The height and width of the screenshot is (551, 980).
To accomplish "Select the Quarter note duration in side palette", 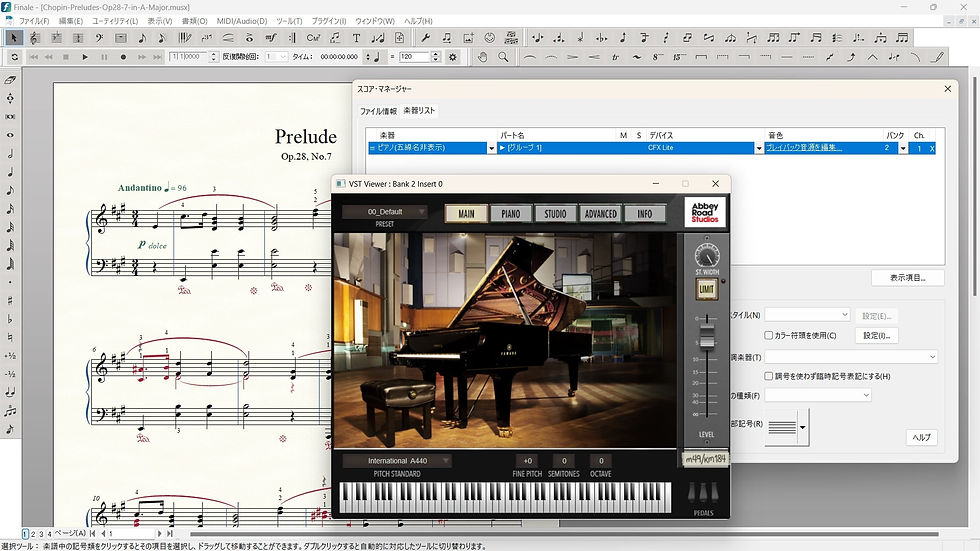I will (x=10, y=172).
